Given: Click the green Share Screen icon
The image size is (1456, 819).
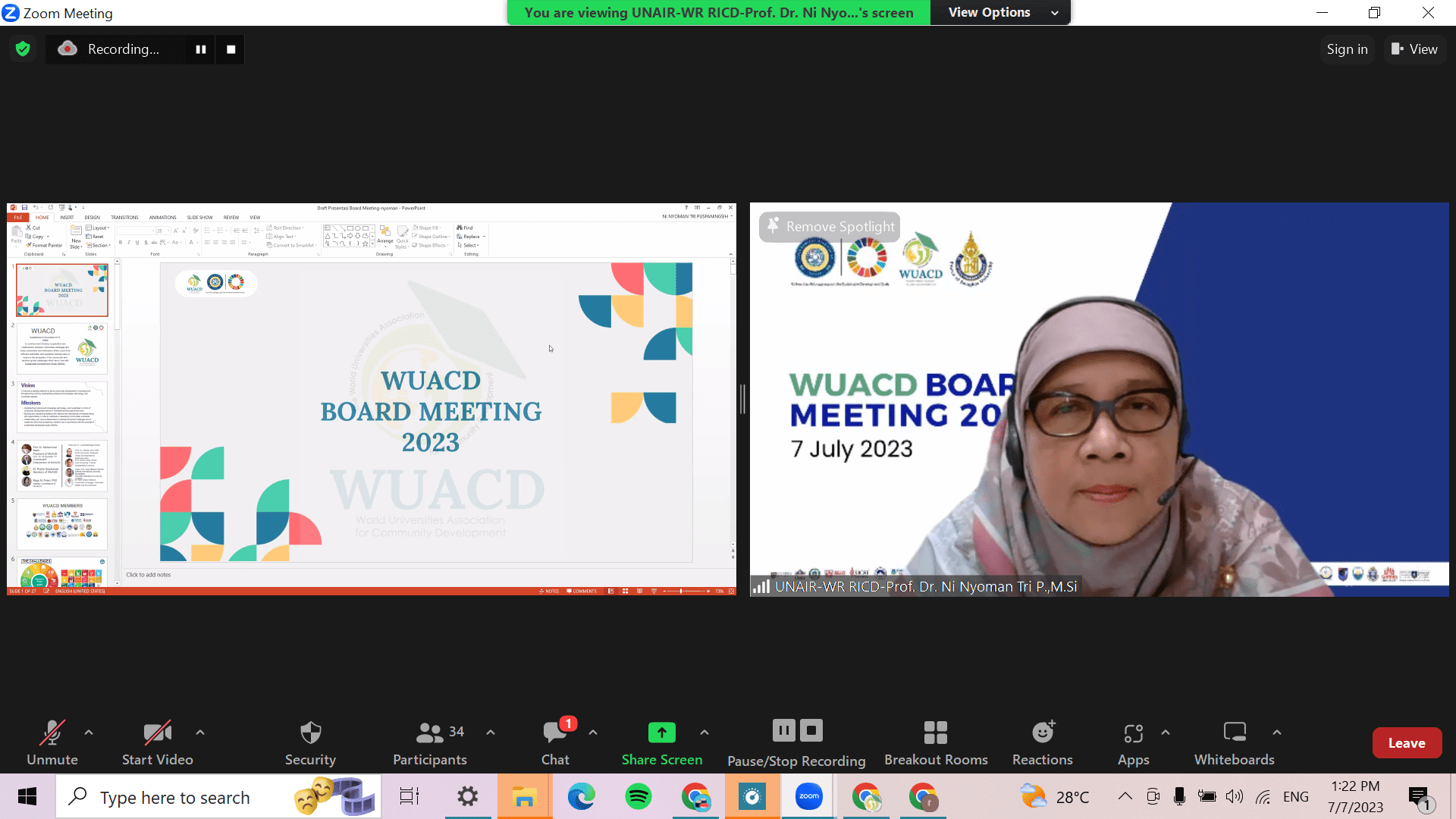Looking at the screenshot, I should (x=661, y=733).
